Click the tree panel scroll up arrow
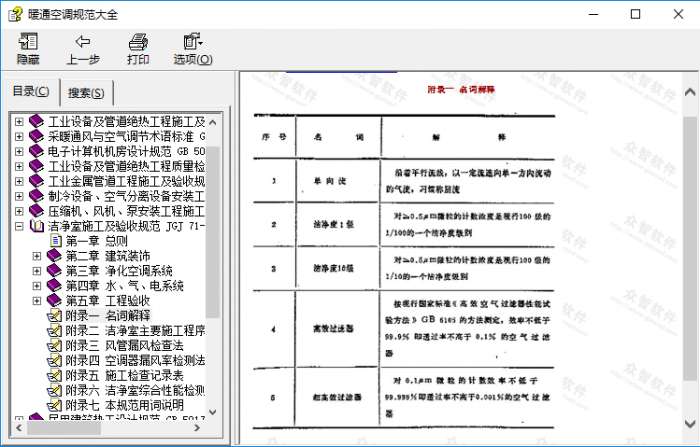Image resolution: width=700 pixels, height=447 pixels. click(213, 122)
